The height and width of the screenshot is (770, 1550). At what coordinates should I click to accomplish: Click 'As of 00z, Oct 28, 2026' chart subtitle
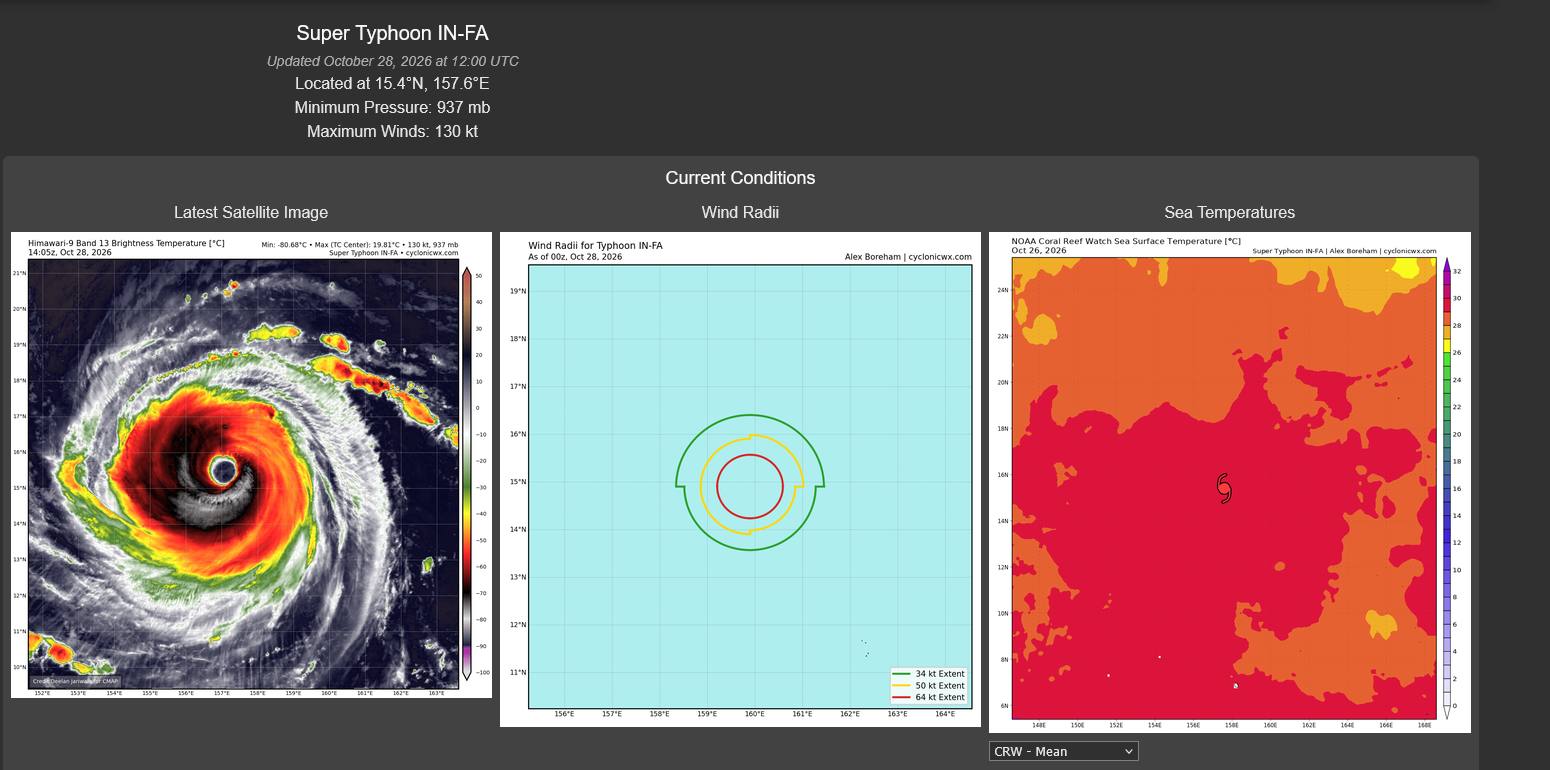[575, 257]
